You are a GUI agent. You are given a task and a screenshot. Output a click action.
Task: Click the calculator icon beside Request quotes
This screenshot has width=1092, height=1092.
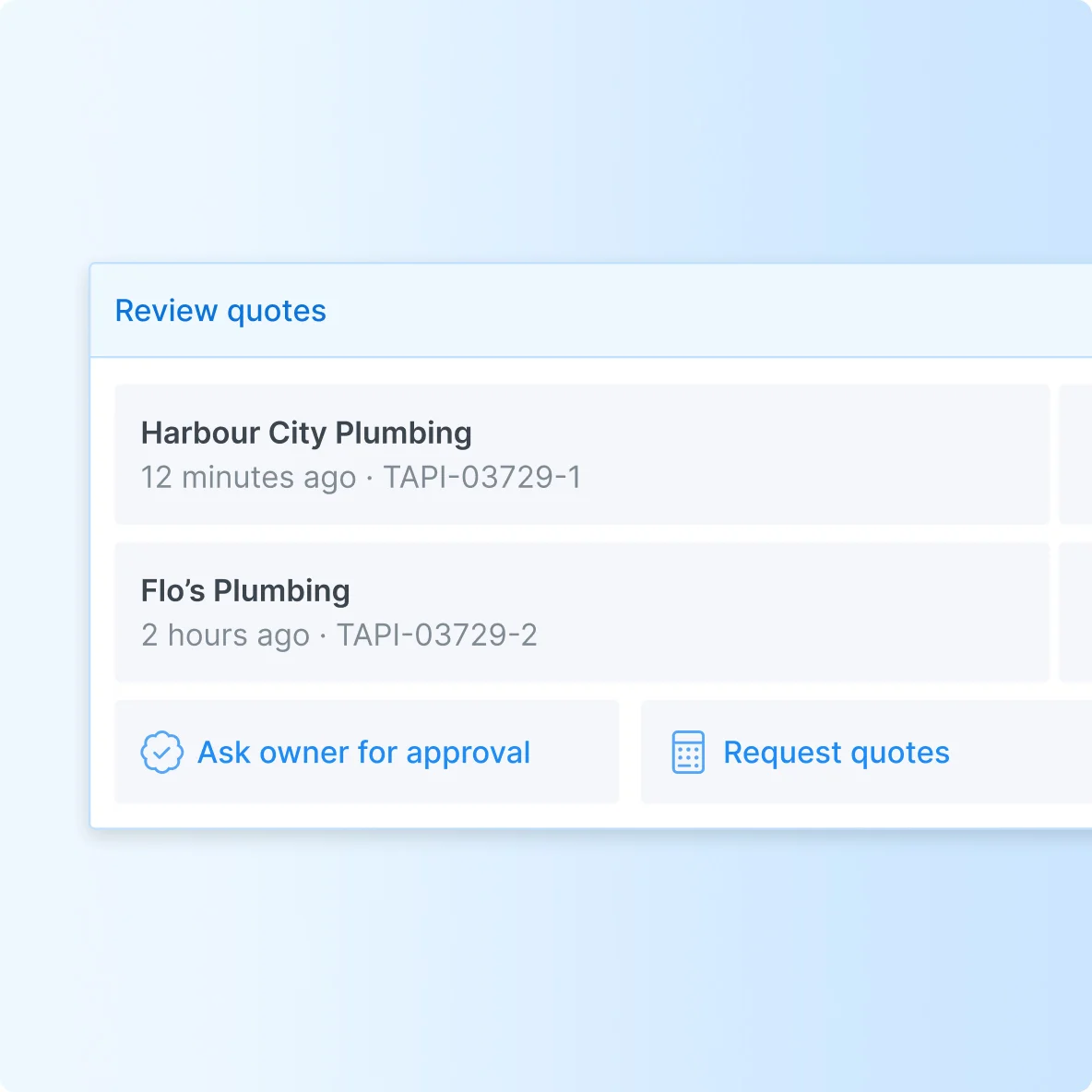pyautogui.click(x=688, y=753)
